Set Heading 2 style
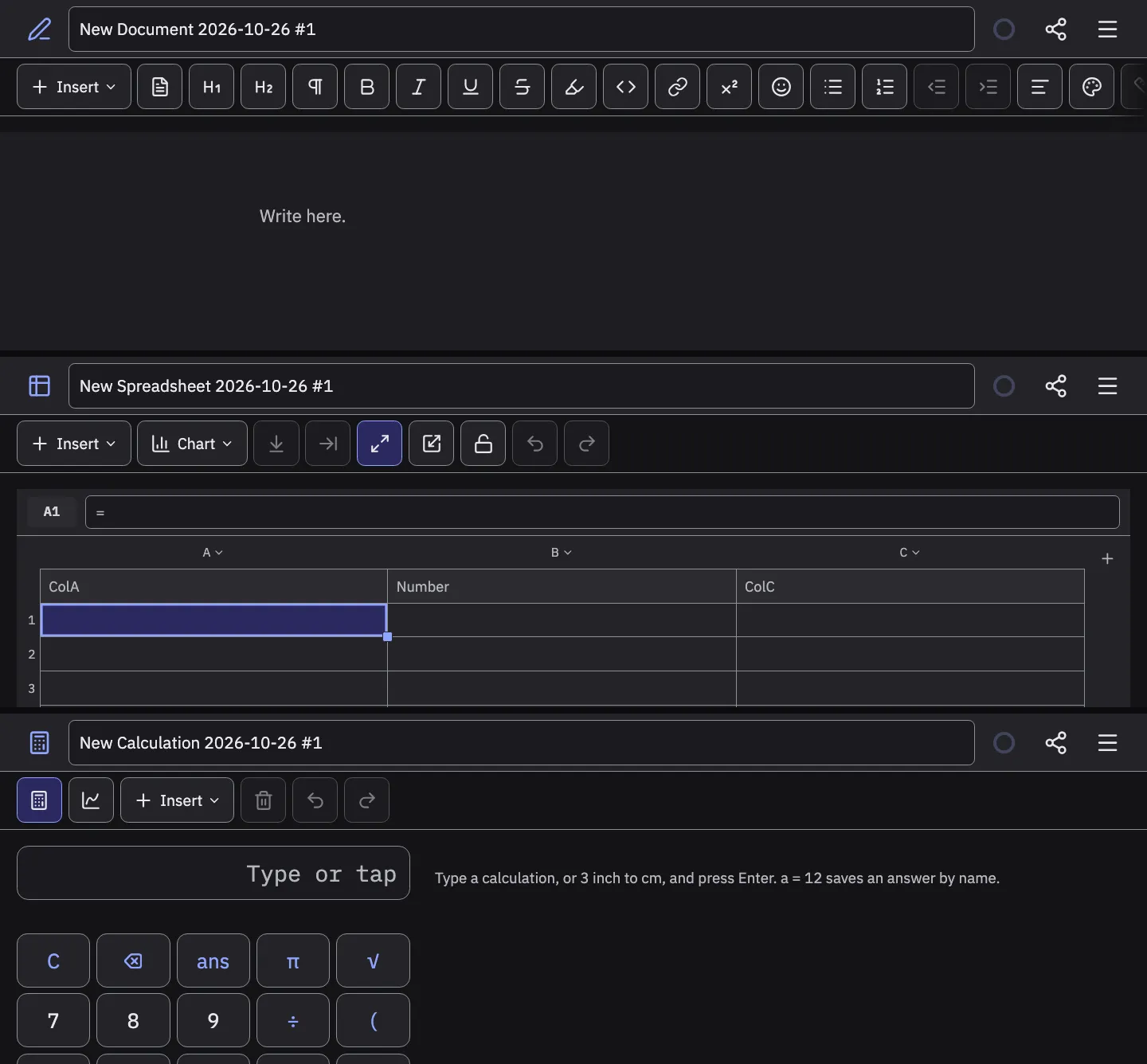 tap(263, 87)
